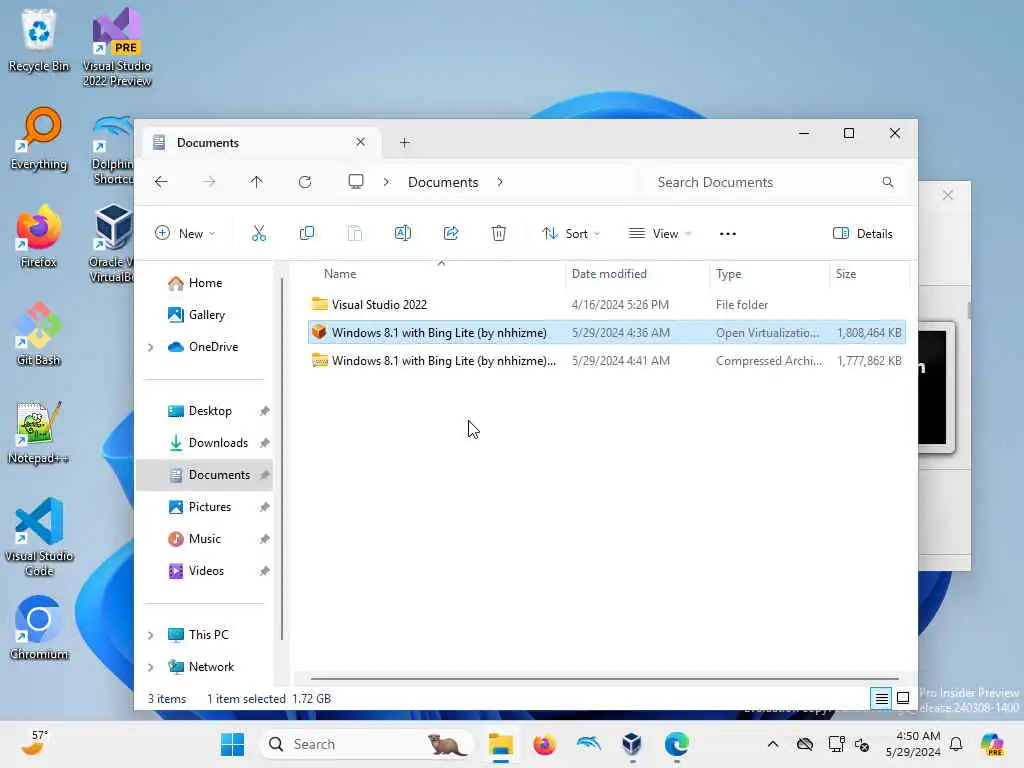
Task: Click the search magnifier icon in Documents
Action: pyautogui.click(x=888, y=182)
